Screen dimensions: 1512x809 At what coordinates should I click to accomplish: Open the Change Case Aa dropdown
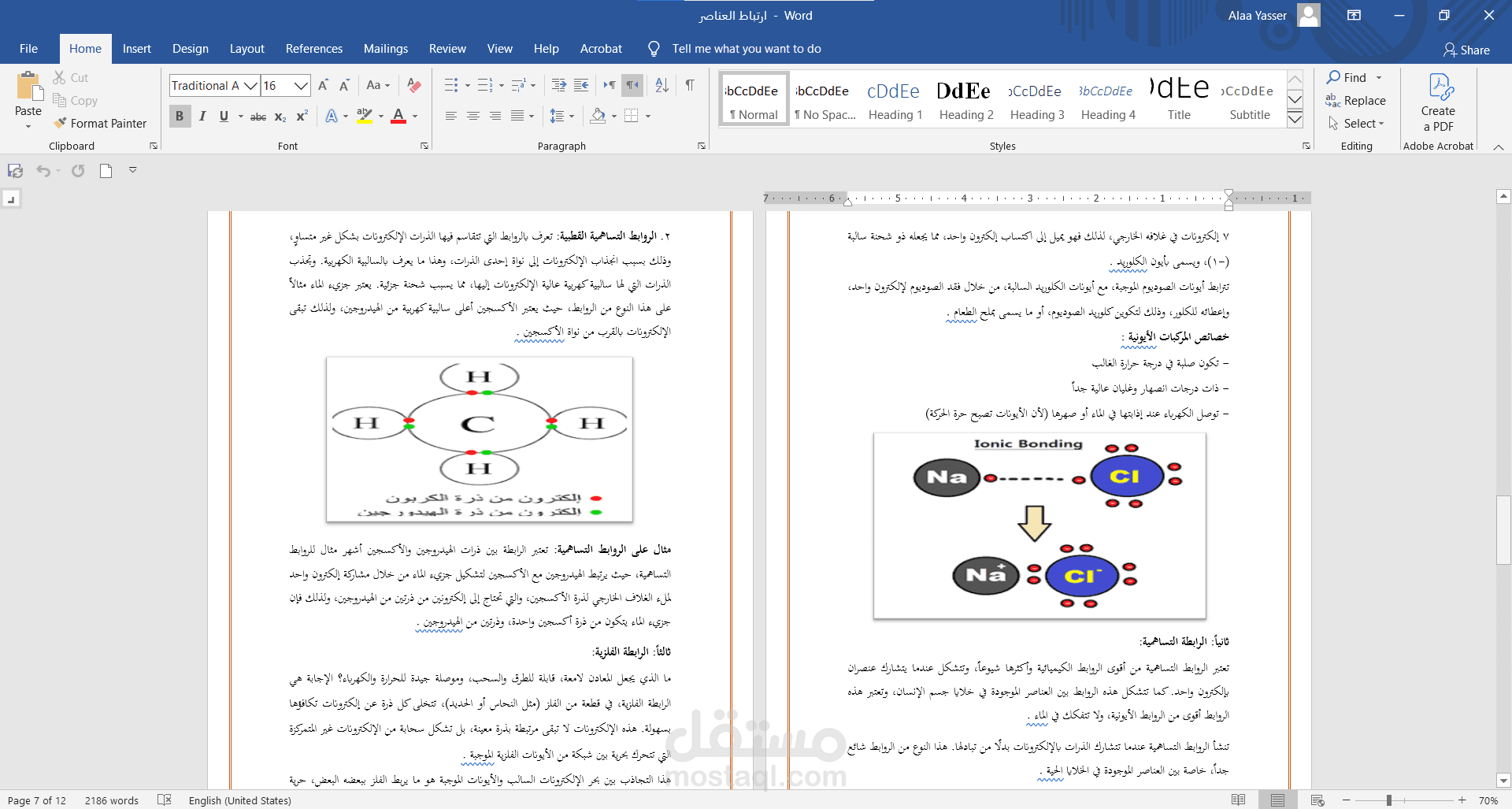(378, 86)
